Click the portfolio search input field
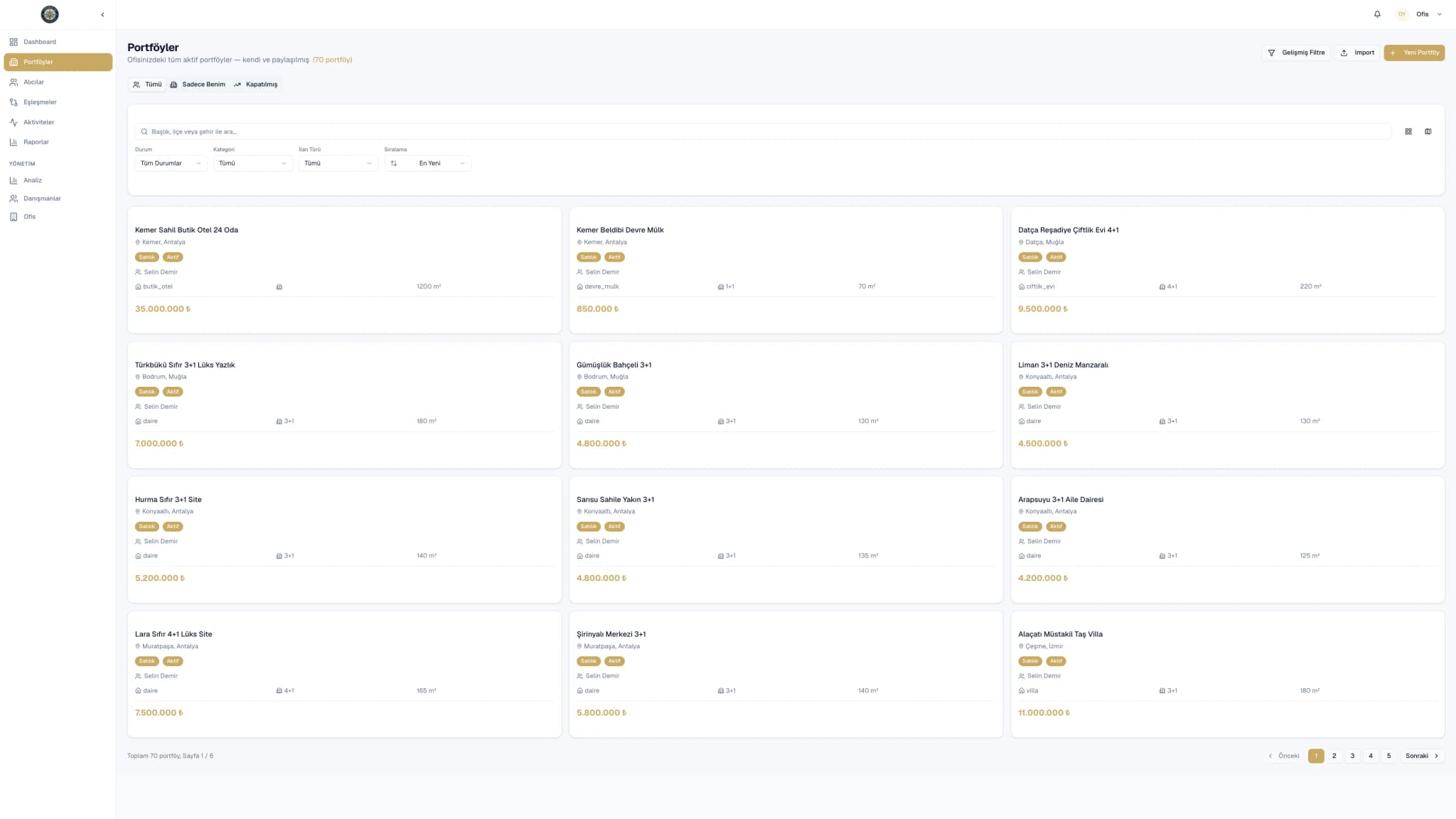Image resolution: width=1456 pixels, height=819 pixels. (763, 132)
